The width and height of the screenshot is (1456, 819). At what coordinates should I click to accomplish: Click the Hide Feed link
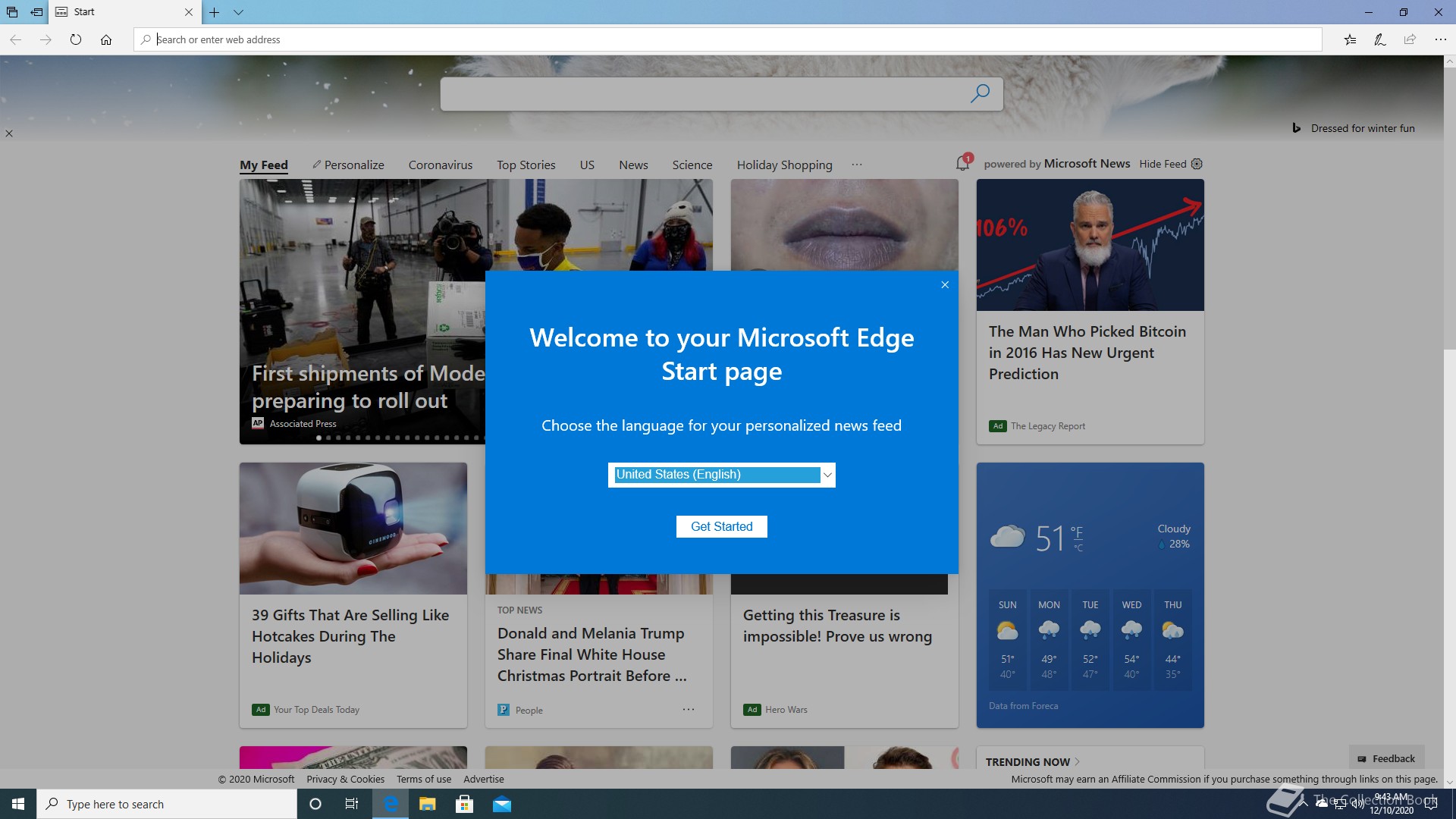pos(1163,164)
